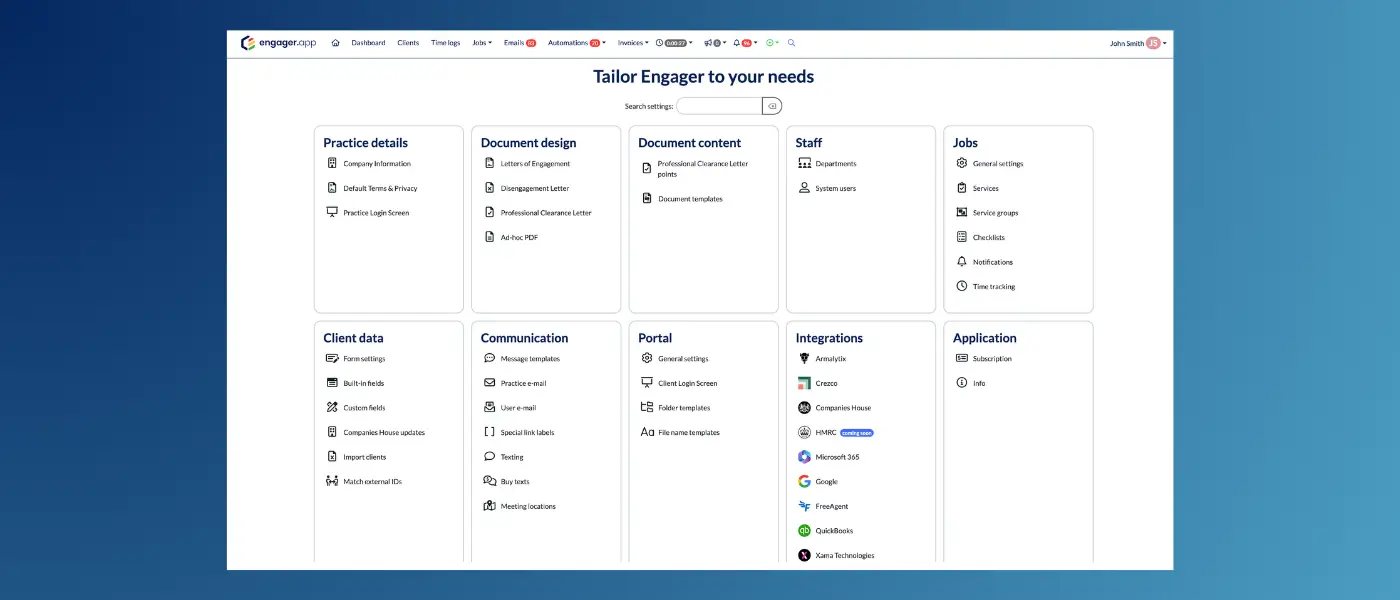1400x600 pixels.
Task: Open the megaphone announcements dropdown
Action: (715, 43)
